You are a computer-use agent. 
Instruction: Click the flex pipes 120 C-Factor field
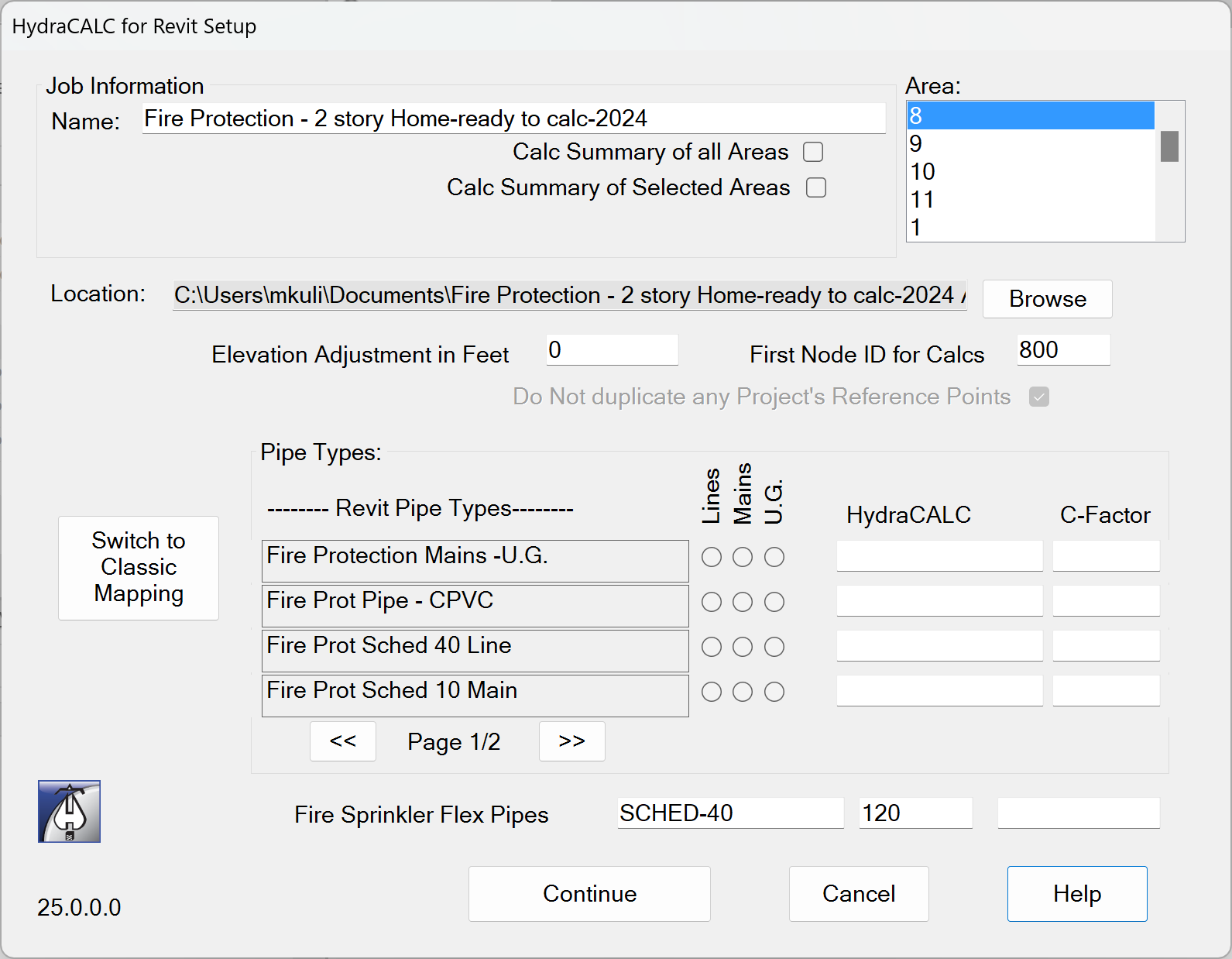(916, 813)
